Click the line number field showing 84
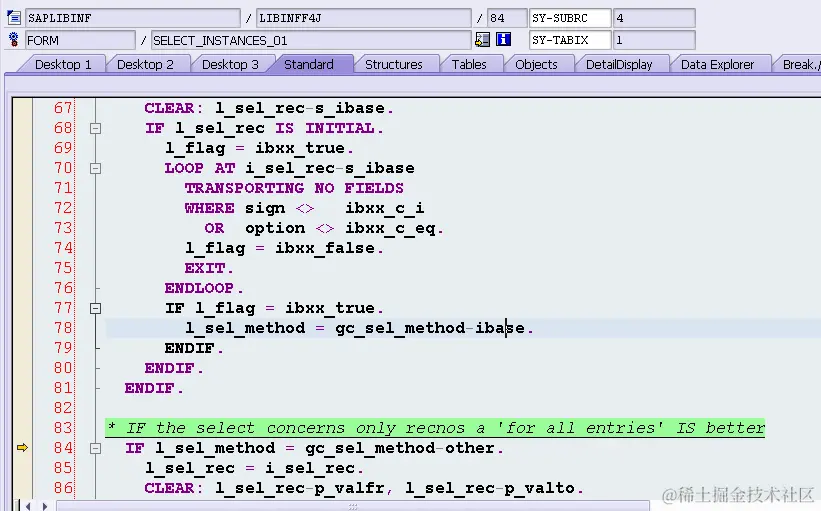Screen dimensions: 821x511 pyautogui.click(x=506, y=18)
